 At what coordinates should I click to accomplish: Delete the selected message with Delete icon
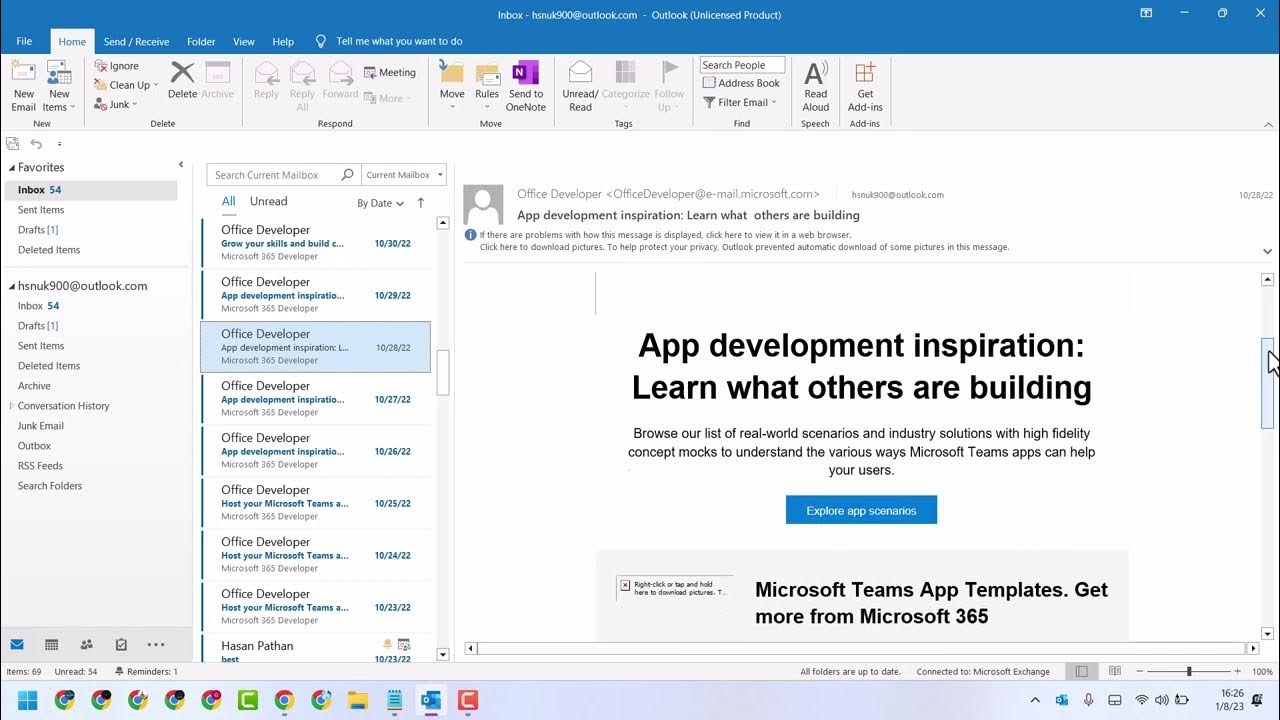pos(182,80)
